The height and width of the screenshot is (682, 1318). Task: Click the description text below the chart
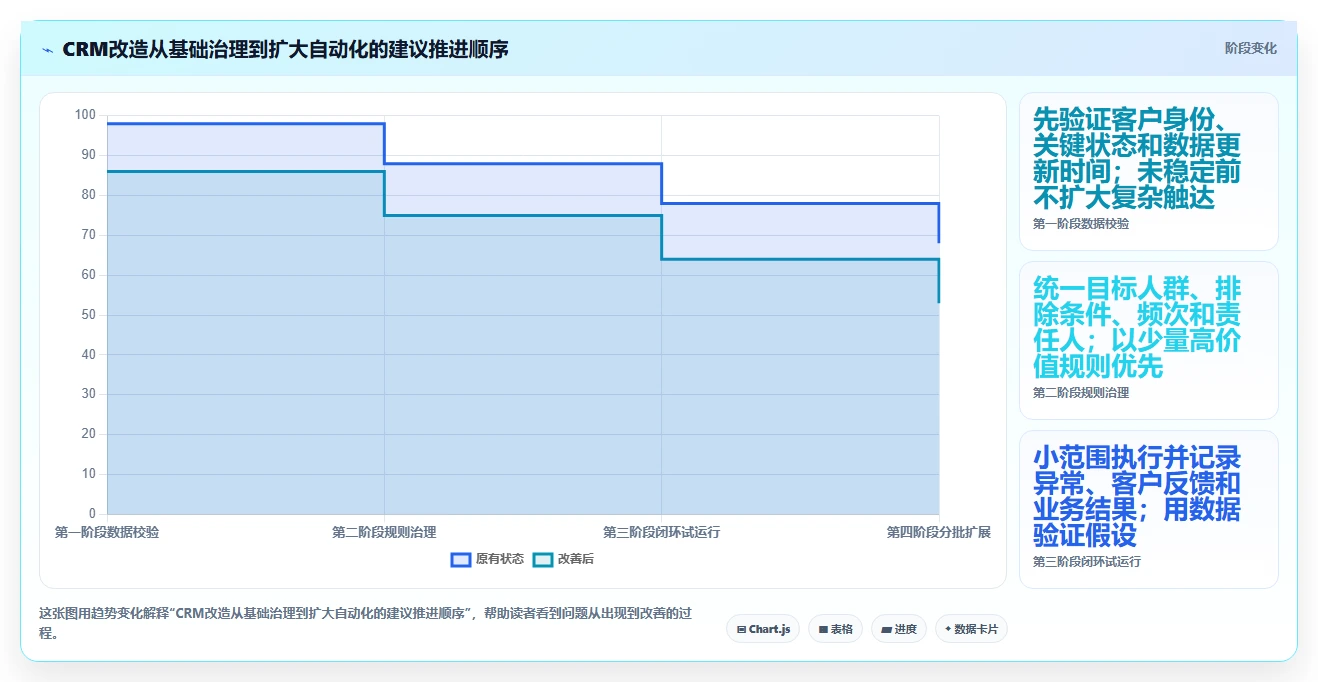tap(364, 622)
